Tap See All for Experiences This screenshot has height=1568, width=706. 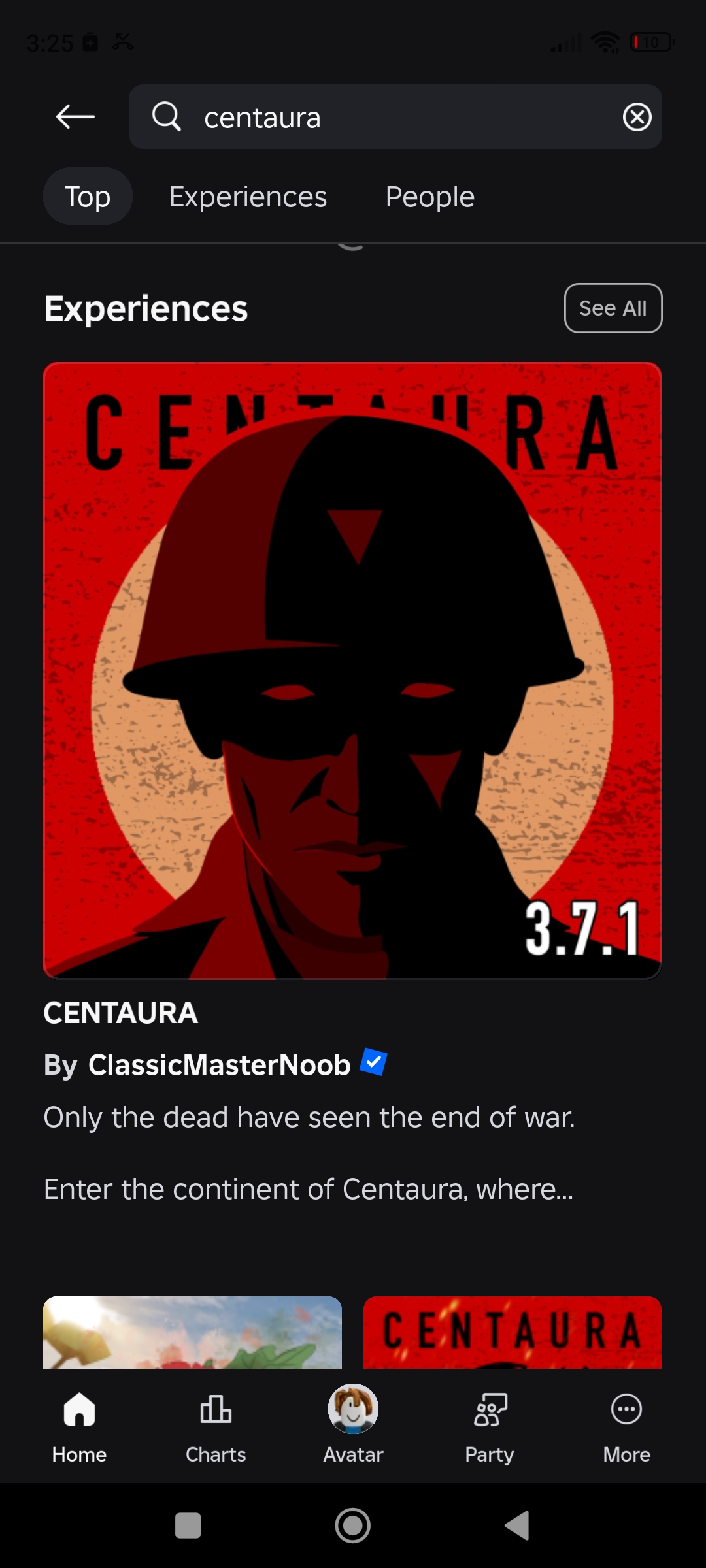pyautogui.click(x=613, y=308)
